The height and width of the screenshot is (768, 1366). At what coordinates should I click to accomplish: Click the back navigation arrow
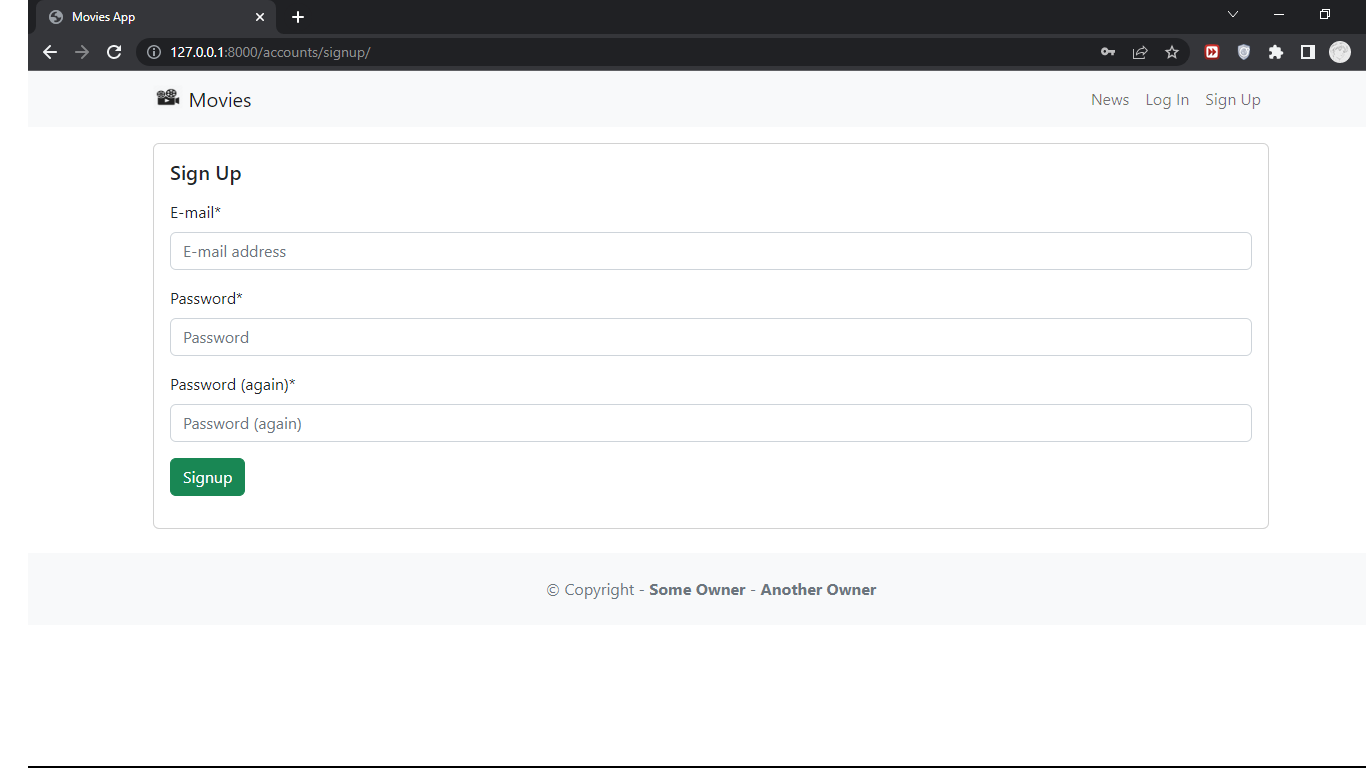[50, 52]
